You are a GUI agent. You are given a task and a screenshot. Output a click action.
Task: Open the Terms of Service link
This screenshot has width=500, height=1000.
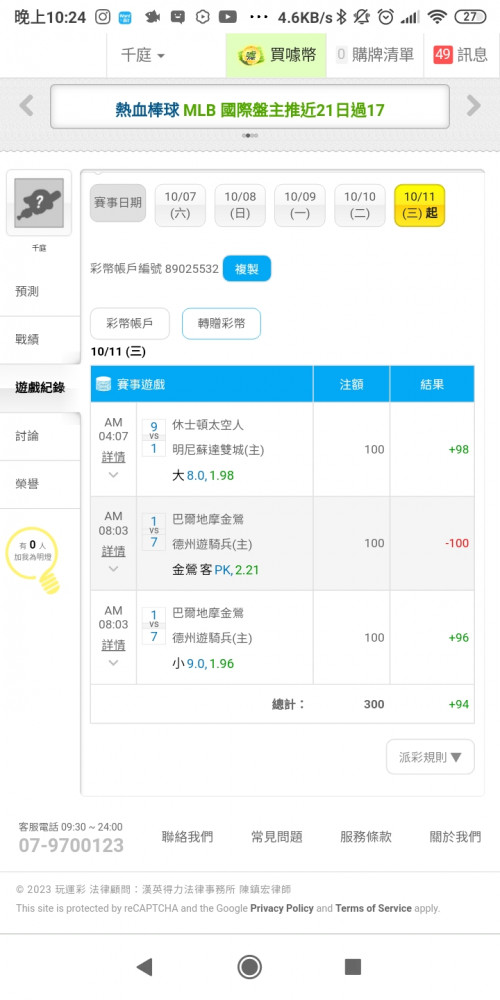[x=374, y=908]
